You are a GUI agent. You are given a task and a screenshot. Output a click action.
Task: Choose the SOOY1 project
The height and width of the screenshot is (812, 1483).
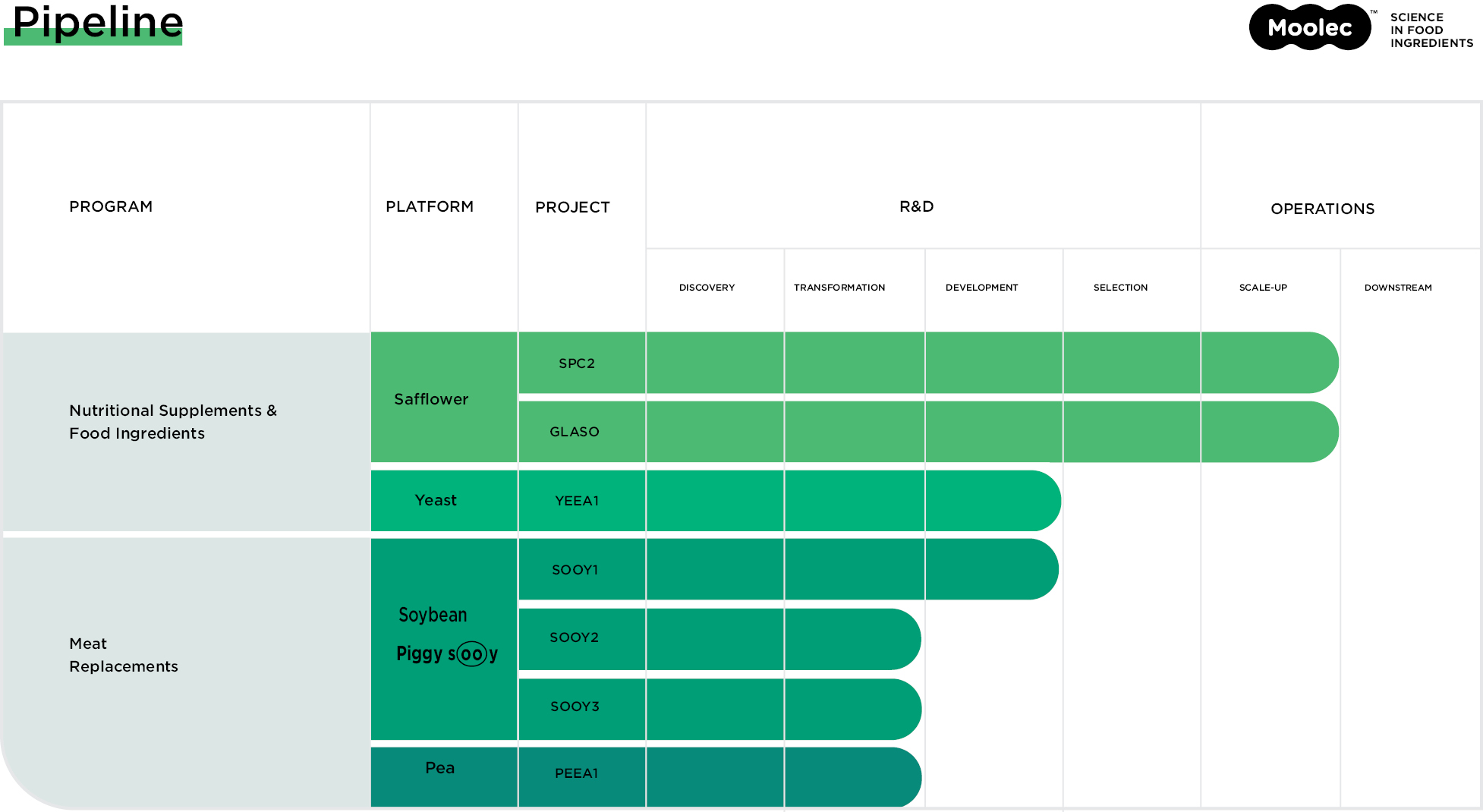click(x=575, y=570)
